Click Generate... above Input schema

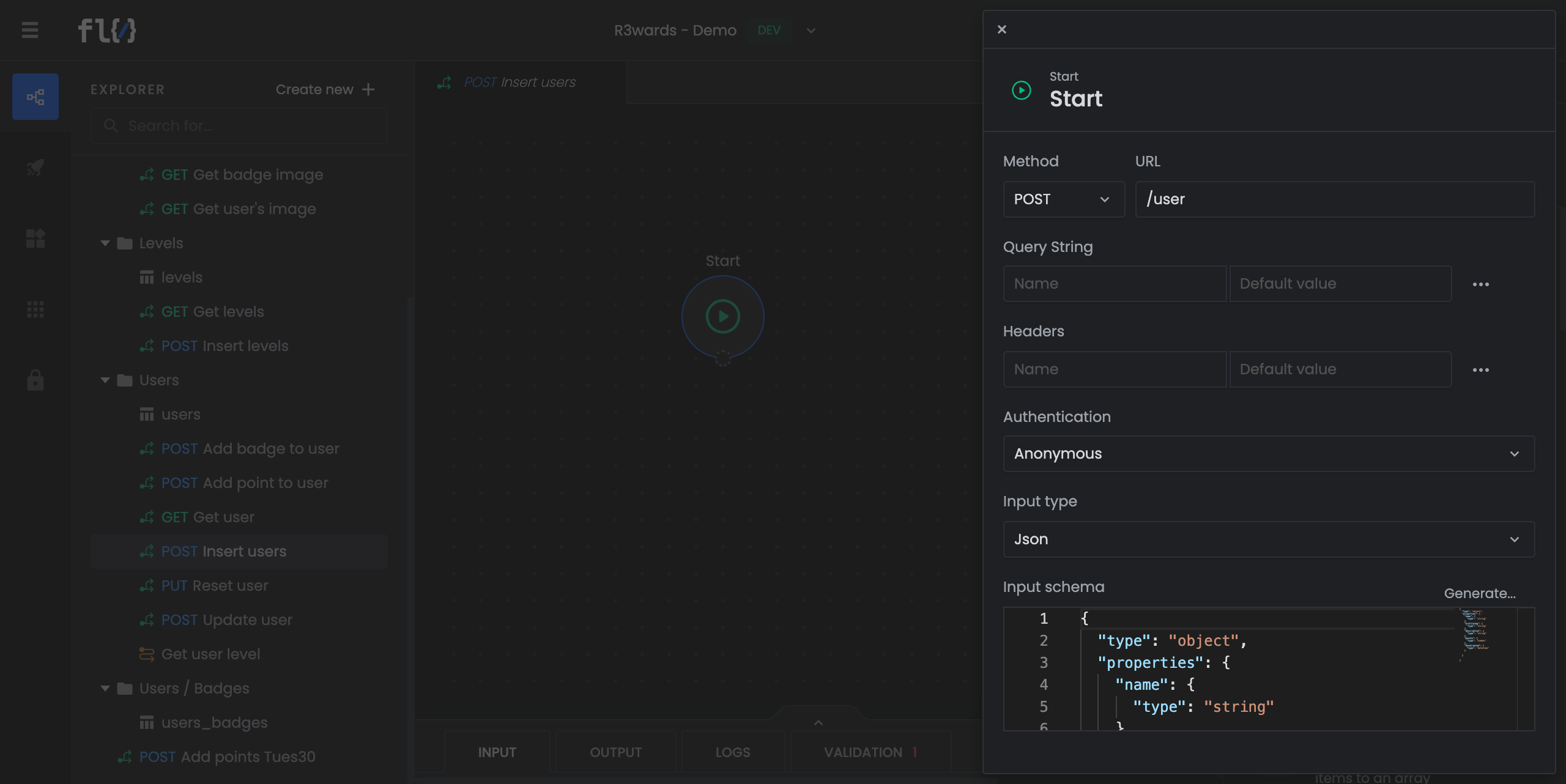[1480, 593]
